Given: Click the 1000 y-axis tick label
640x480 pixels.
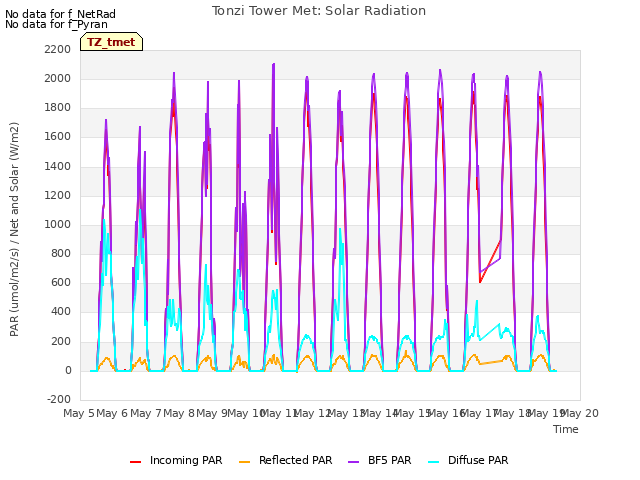Looking at the screenshot, I should coord(58,224).
